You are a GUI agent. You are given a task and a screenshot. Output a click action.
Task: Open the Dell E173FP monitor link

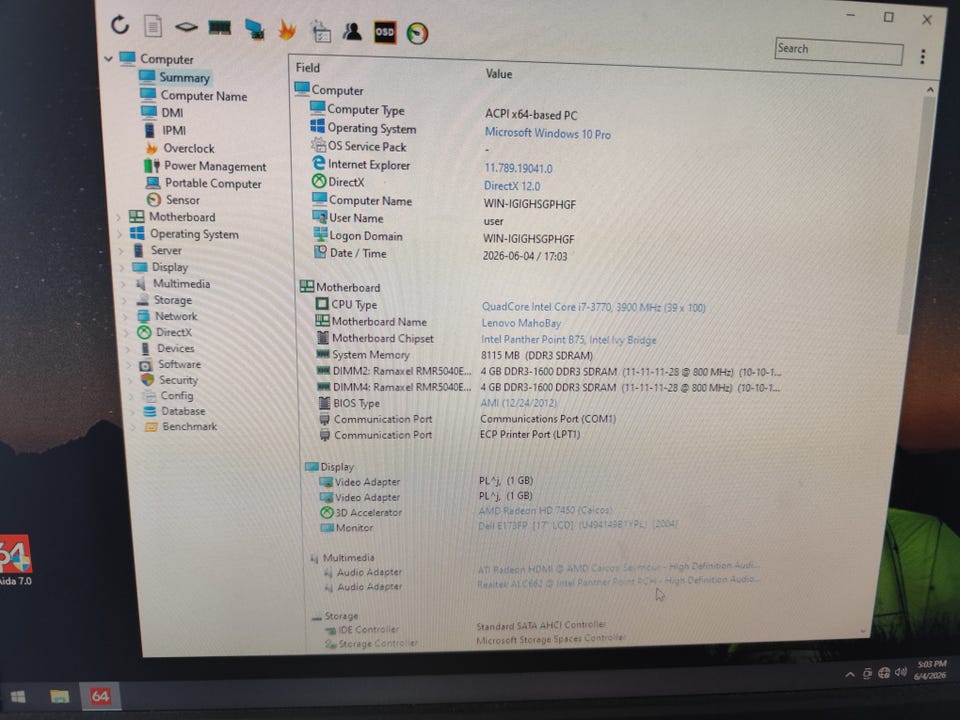[577, 525]
